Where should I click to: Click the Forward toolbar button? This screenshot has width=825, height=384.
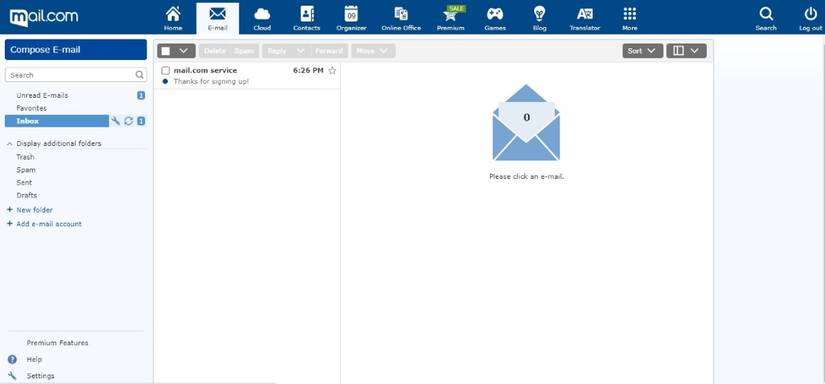329,51
